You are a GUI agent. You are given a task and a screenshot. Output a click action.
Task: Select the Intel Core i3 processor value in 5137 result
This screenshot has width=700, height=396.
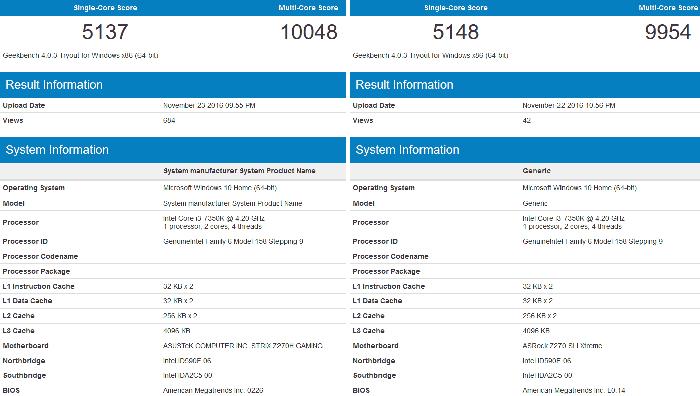[x=214, y=222]
